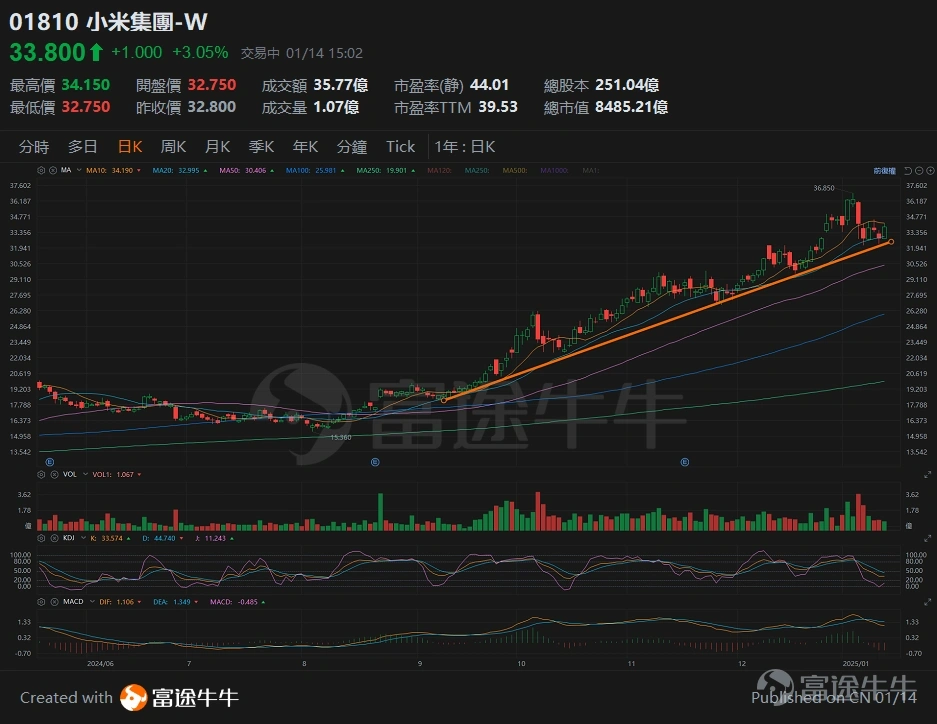Enable the dimmed MA120 moving average
Viewport: 937px width, 724px height.
[439, 170]
